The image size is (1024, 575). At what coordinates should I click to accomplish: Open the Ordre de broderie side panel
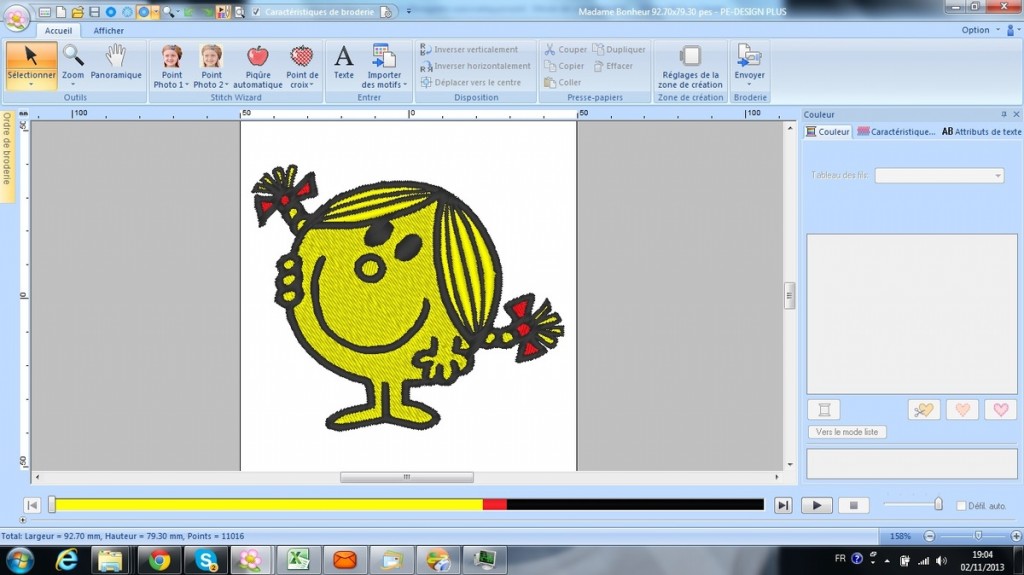pyautogui.click(x=7, y=148)
